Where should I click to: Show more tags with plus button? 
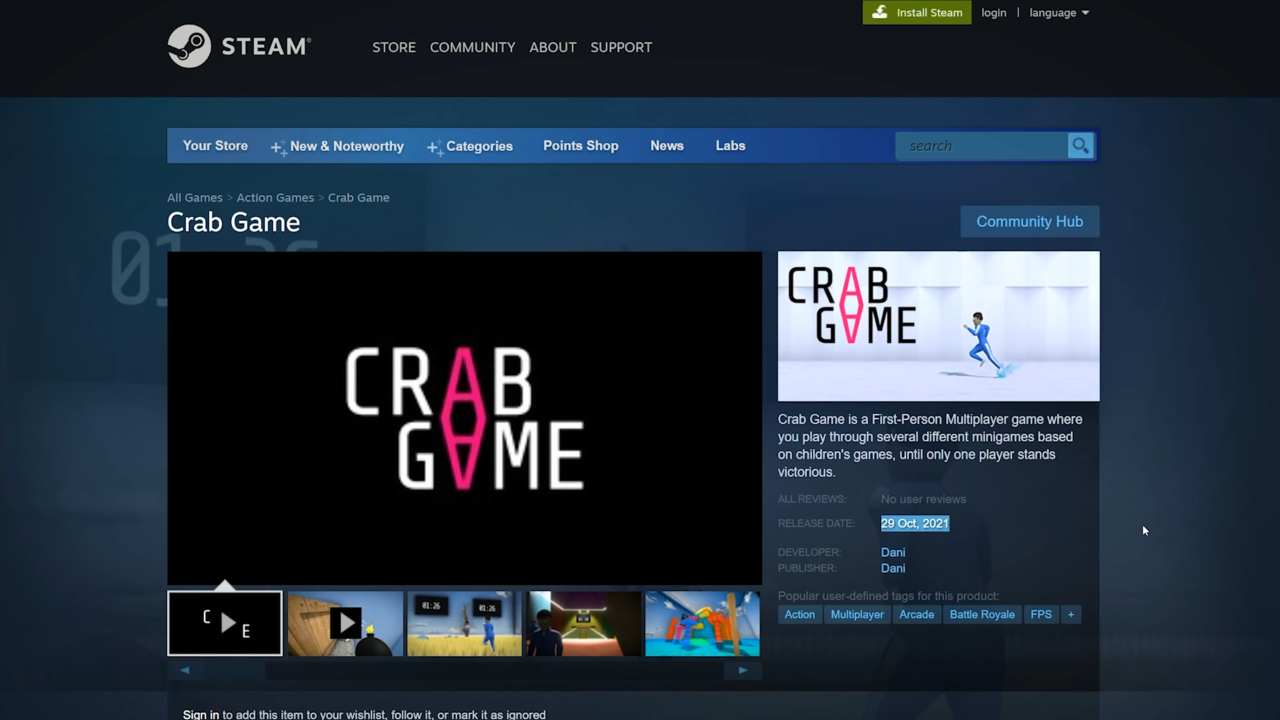[1070, 615]
